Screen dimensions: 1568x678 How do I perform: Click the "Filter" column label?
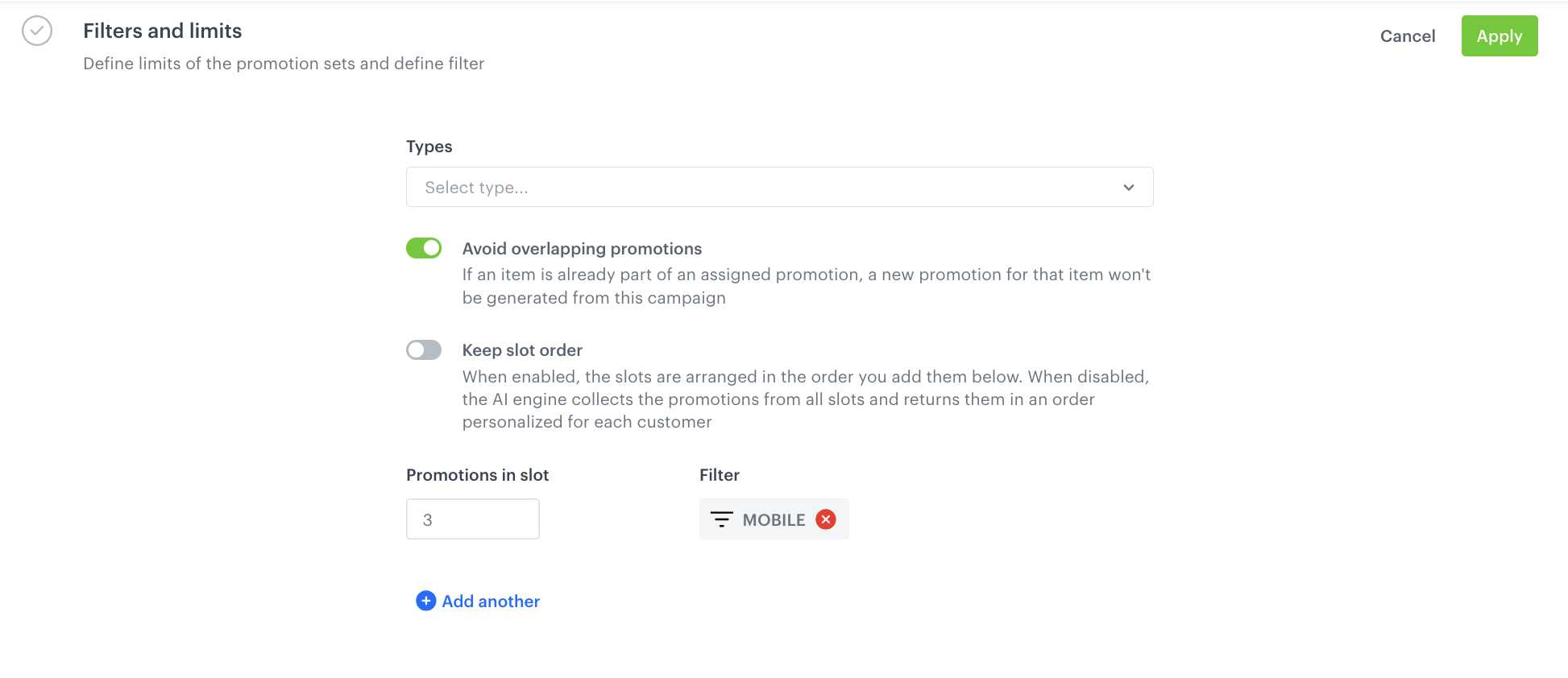[719, 475]
